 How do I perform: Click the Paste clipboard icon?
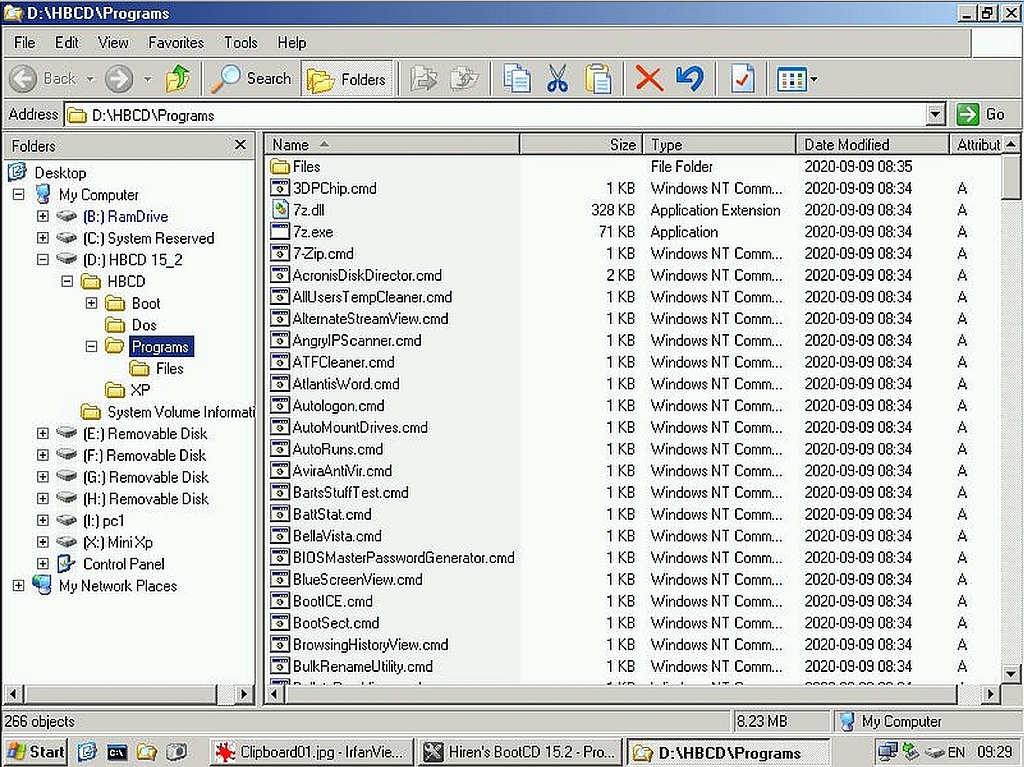pyautogui.click(x=598, y=79)
